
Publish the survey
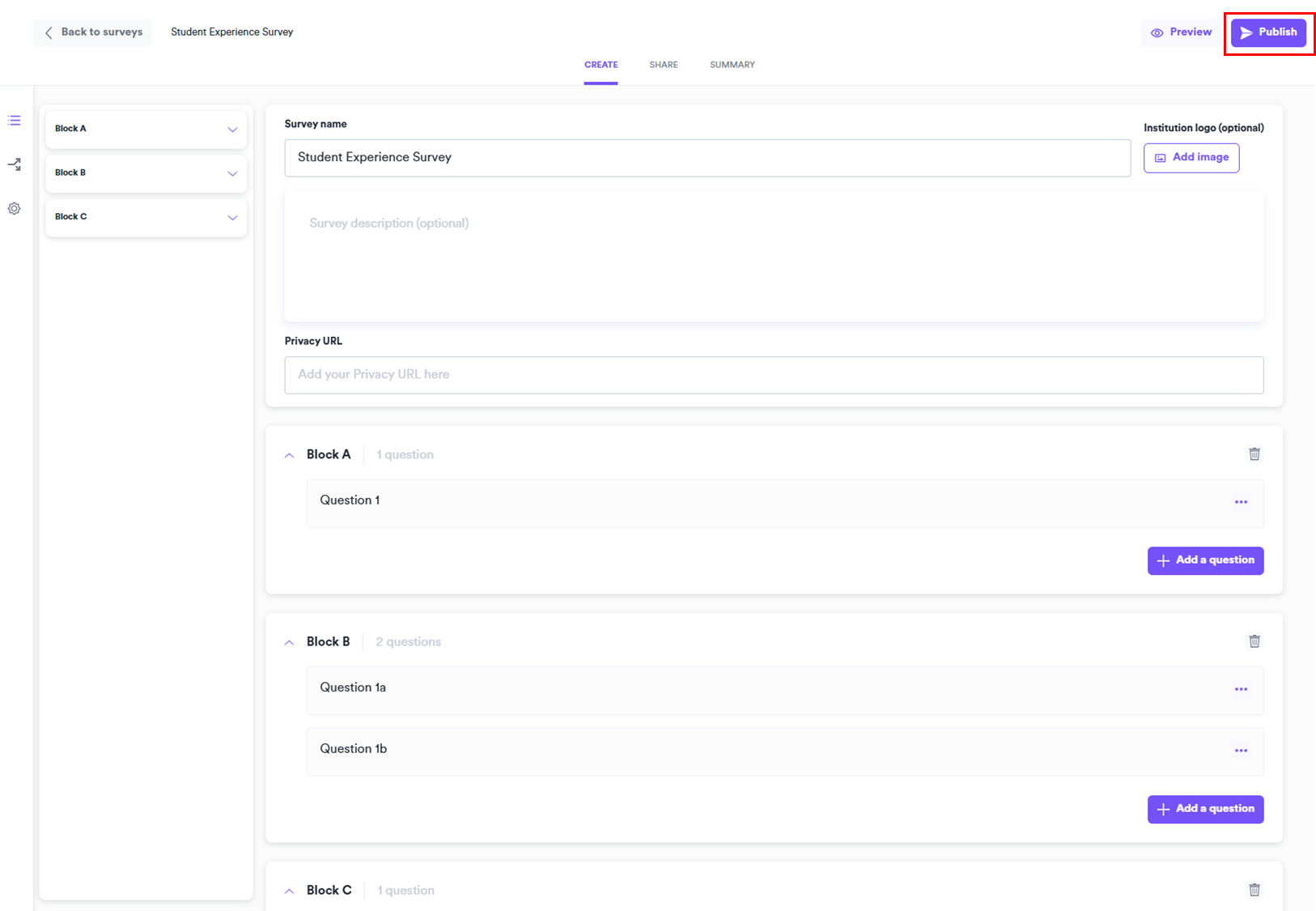coord(1268,32)
